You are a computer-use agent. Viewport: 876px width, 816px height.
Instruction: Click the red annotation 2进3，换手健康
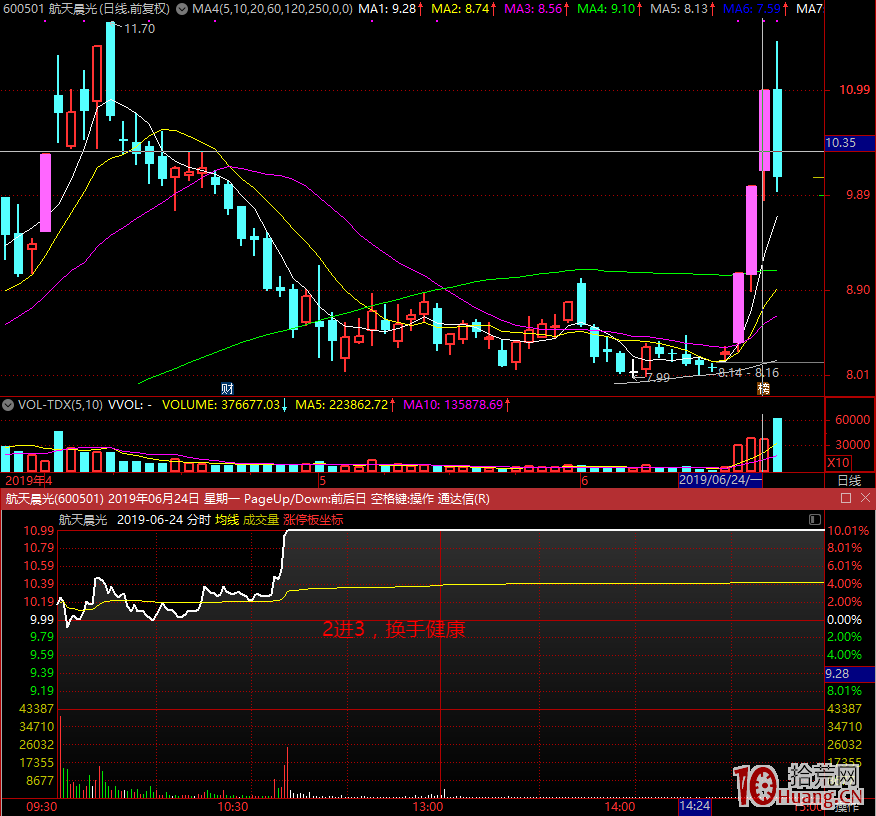394,629
